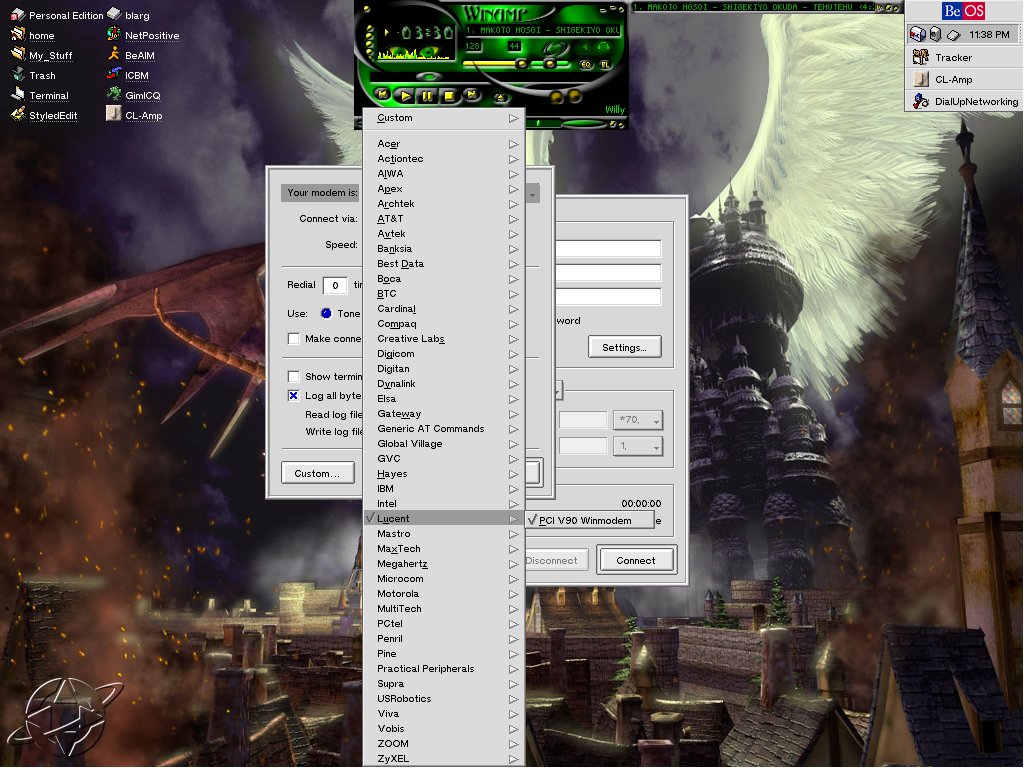Choose Lucent in the modem menu
The height and width of the screenshot is (768, 1024).
tap(444, 519)
